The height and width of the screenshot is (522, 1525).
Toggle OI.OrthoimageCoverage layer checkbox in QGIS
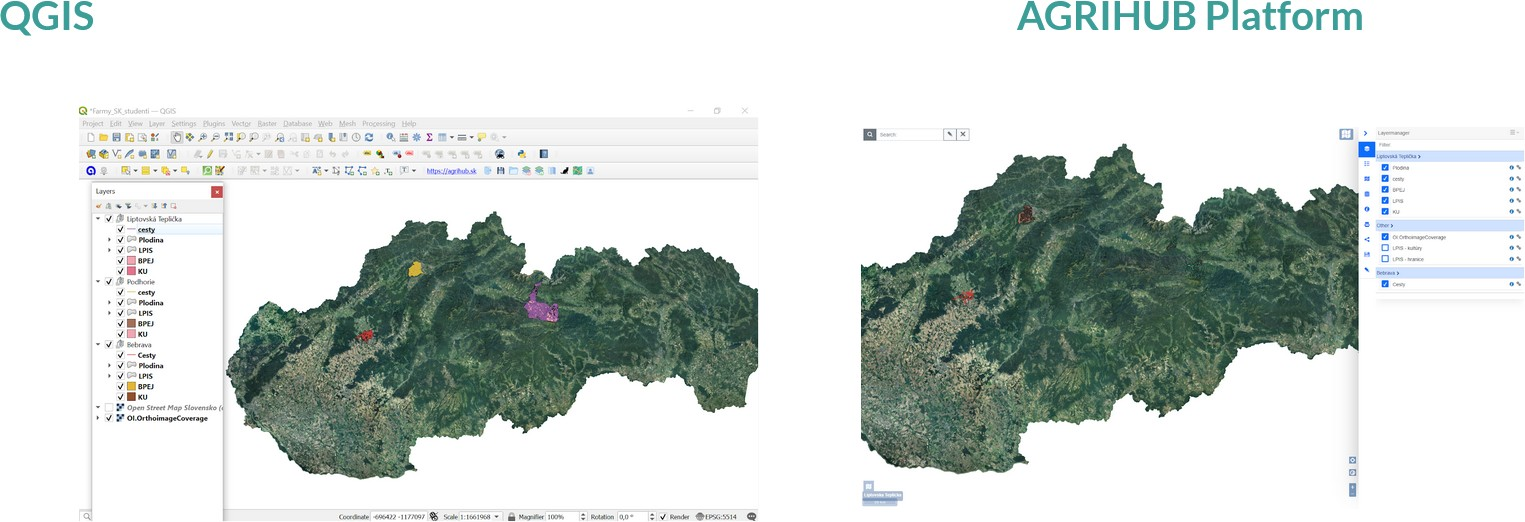coord(108,418)
